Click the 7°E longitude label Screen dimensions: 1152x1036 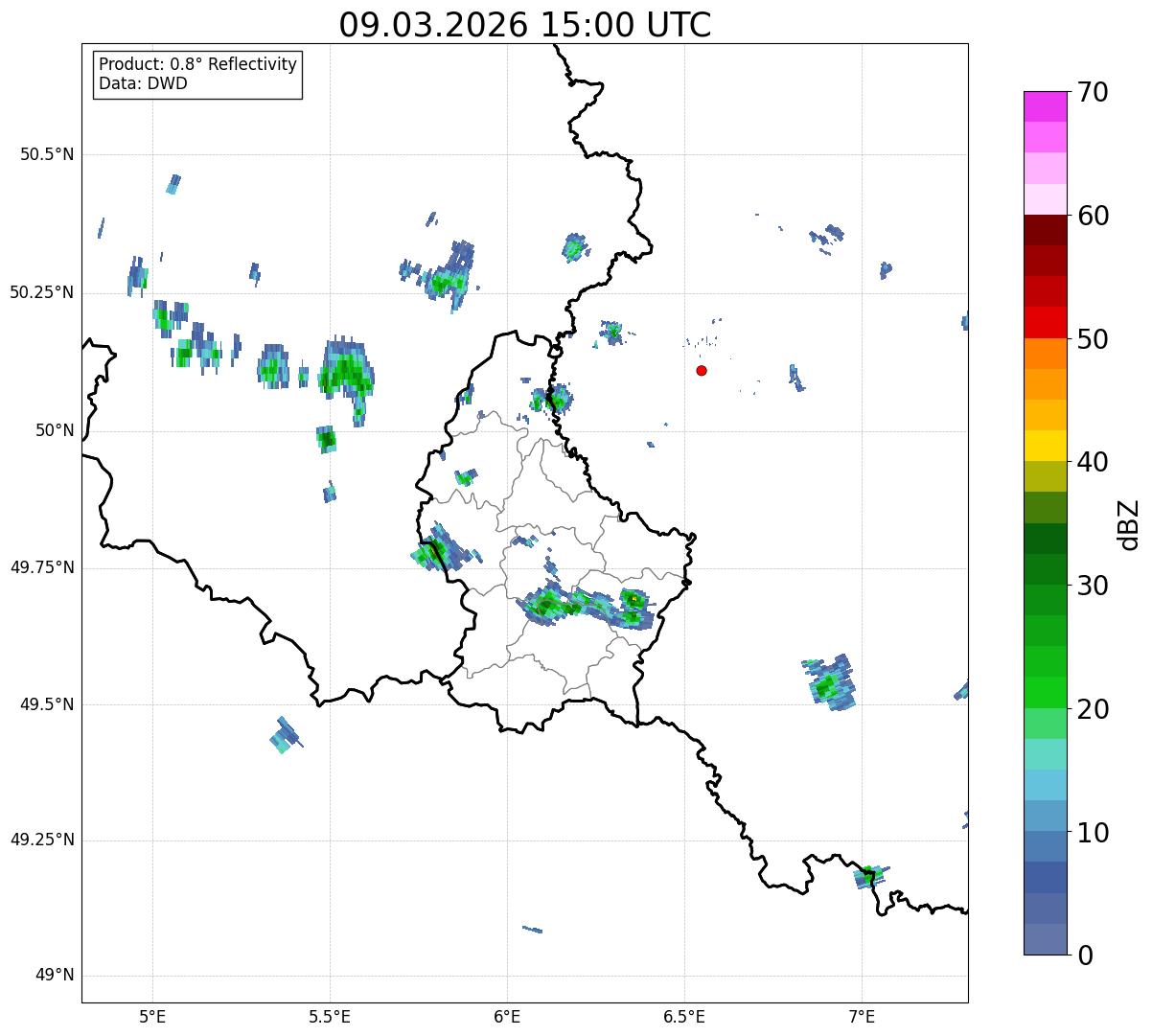pyautogui.click(x=862, y=1016)
